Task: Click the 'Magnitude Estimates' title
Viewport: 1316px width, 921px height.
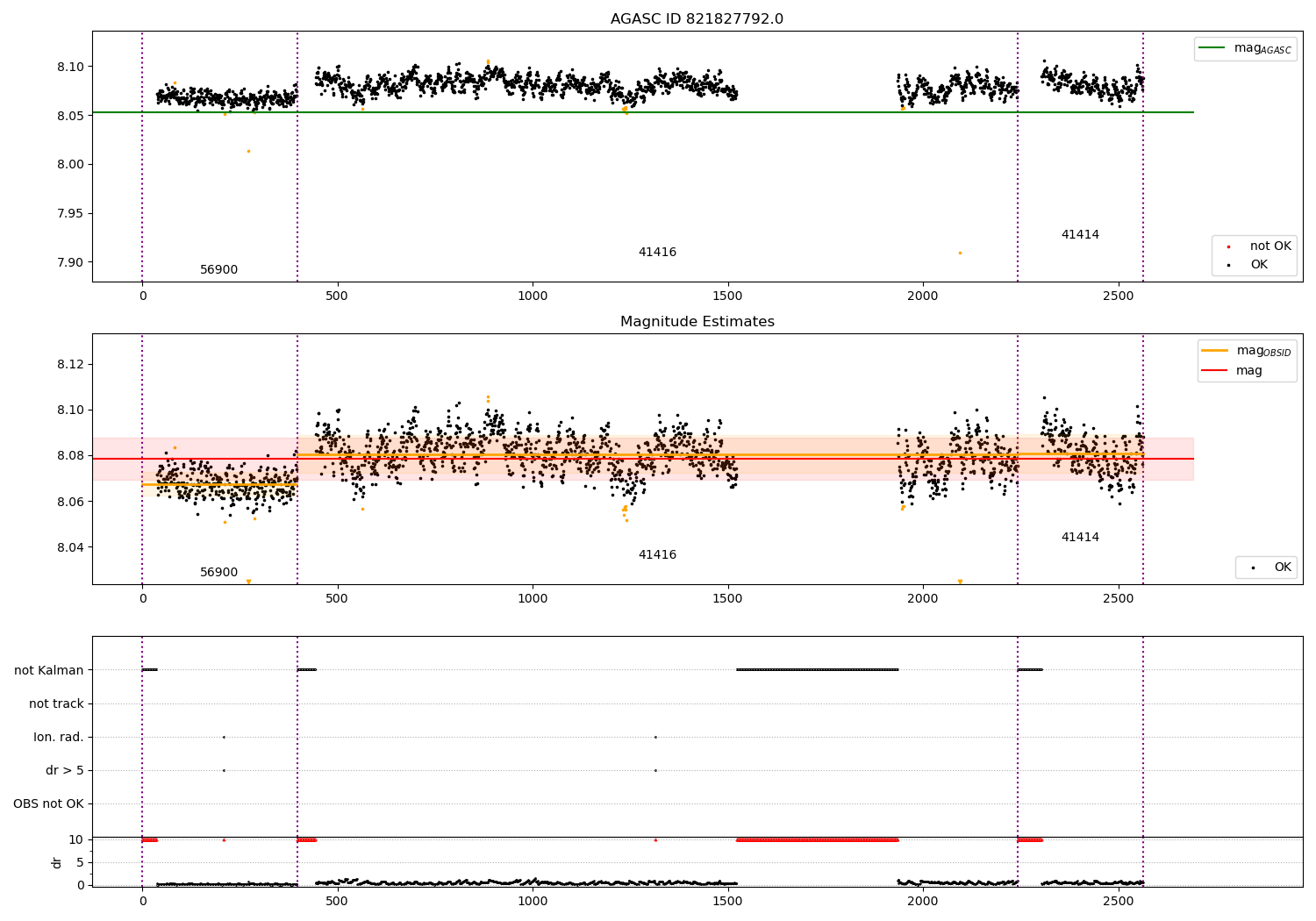Action: (697, 322)
